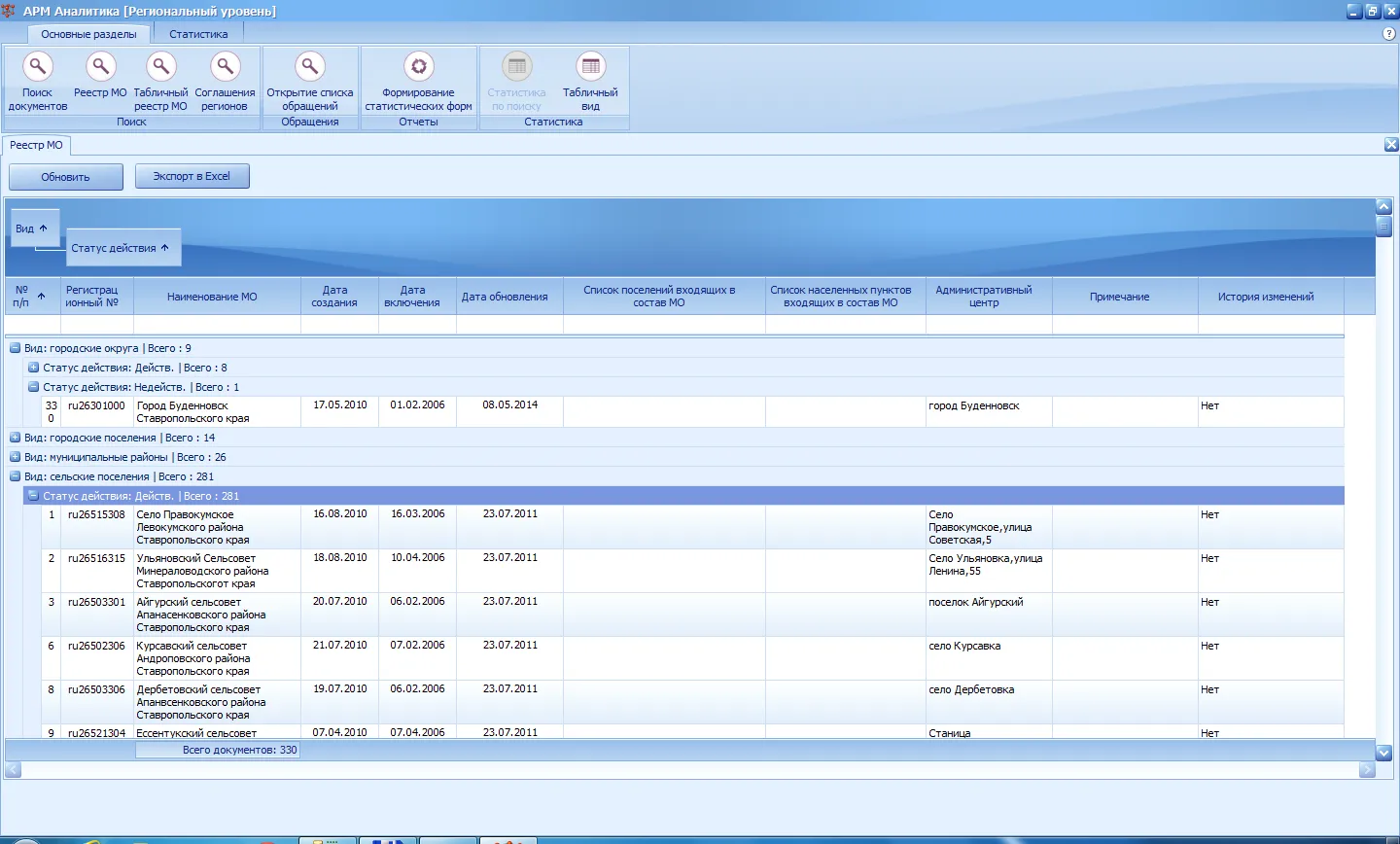This screenshot has width=1400, height=844.
Task: Click История изменений column header
Action: 1271,297
